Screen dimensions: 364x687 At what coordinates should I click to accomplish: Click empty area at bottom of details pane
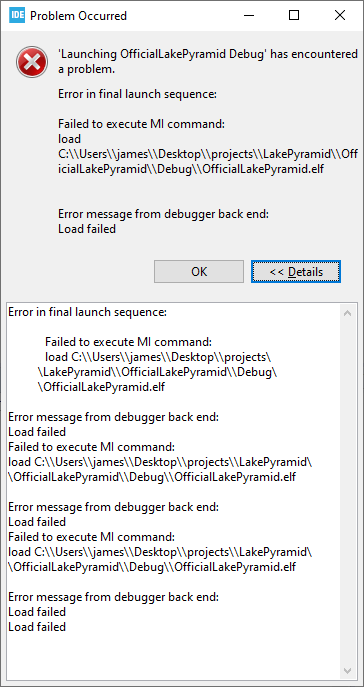174,657
